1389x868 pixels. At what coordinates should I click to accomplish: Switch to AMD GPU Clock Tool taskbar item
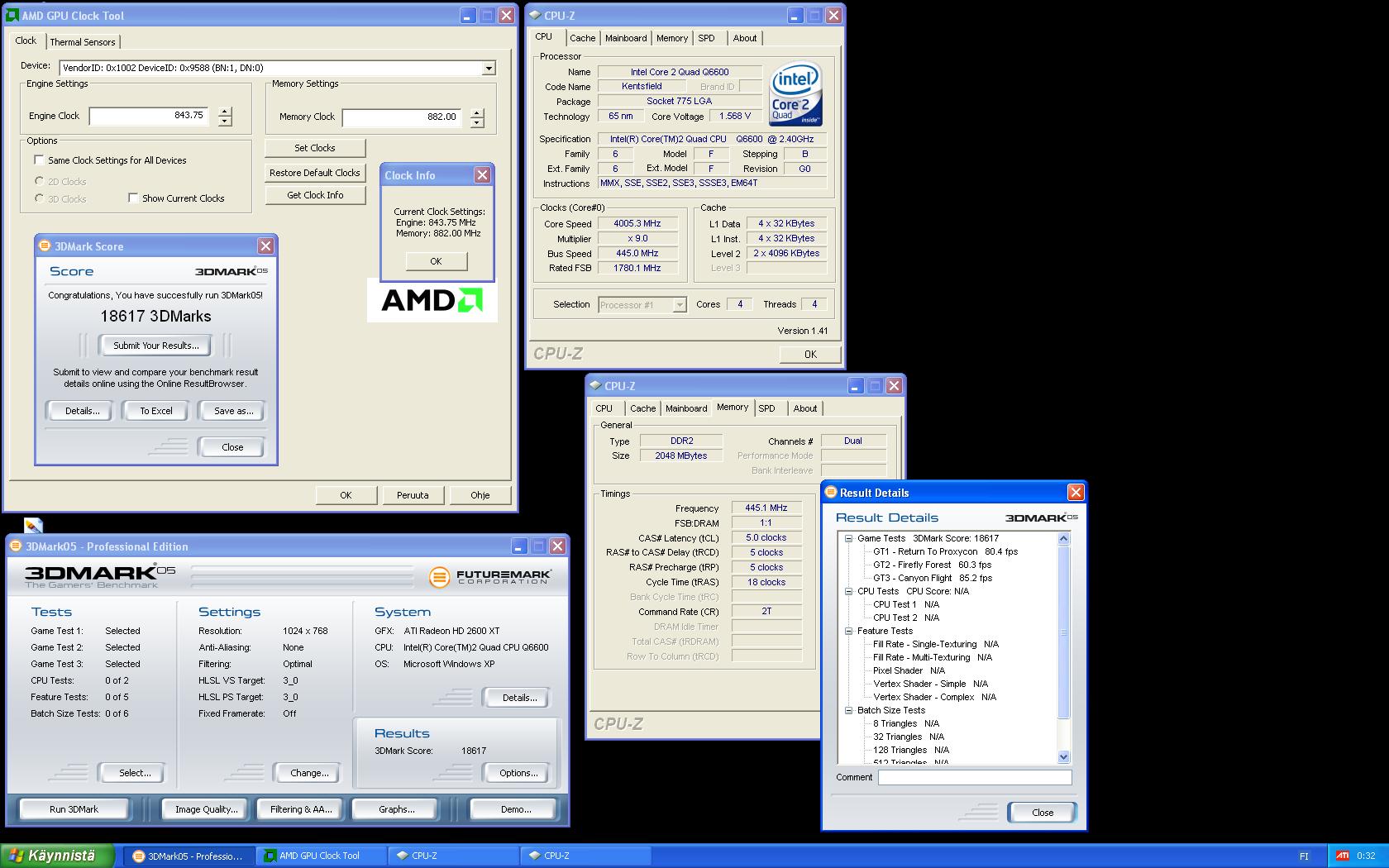point(322,856)
